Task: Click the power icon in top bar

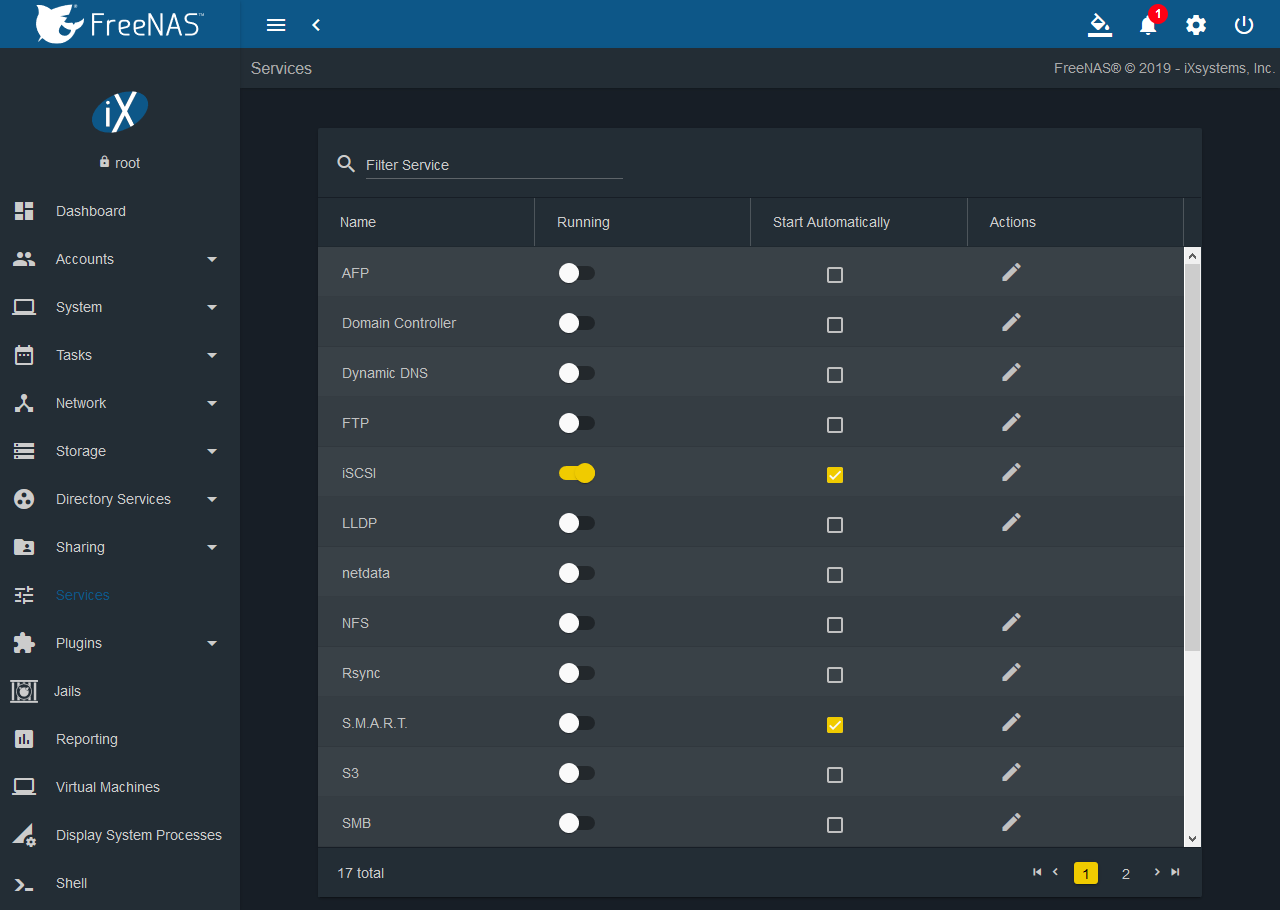Action: pos(1244,25)
